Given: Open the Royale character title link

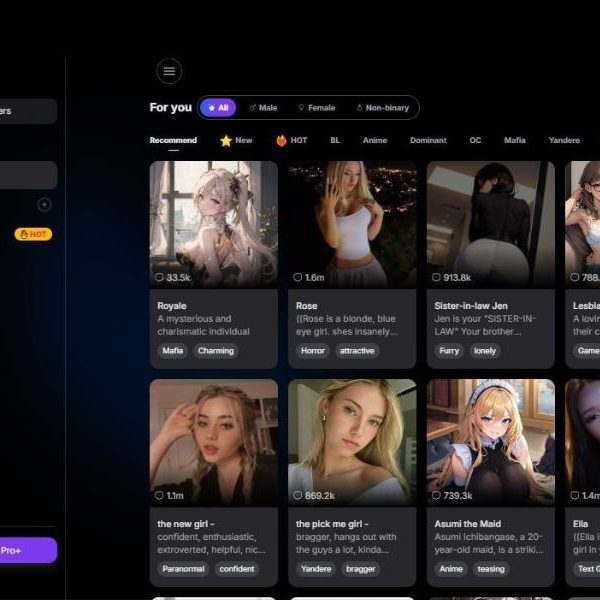Looking at the screenshot, I should [x=172, y=306].
